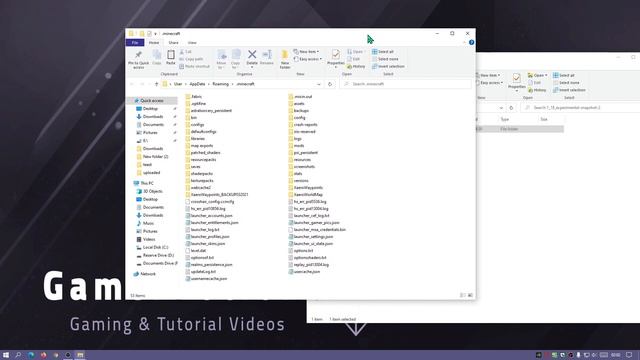Expand the ribbon Delete dropdown arrow
Image resolution: width=640 pixels, height=360 pixels.
252,67
